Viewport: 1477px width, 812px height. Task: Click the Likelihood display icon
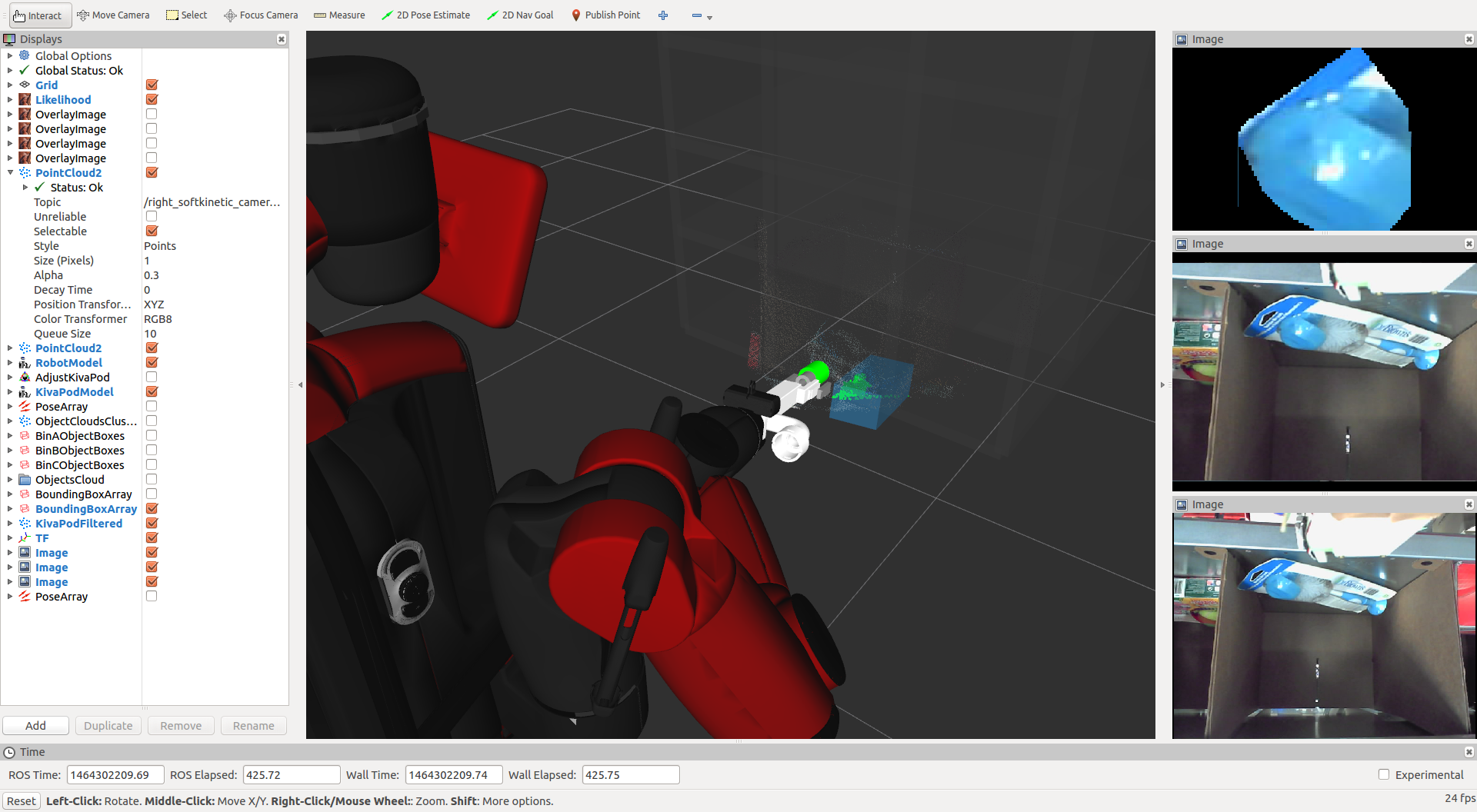[25, 99]
